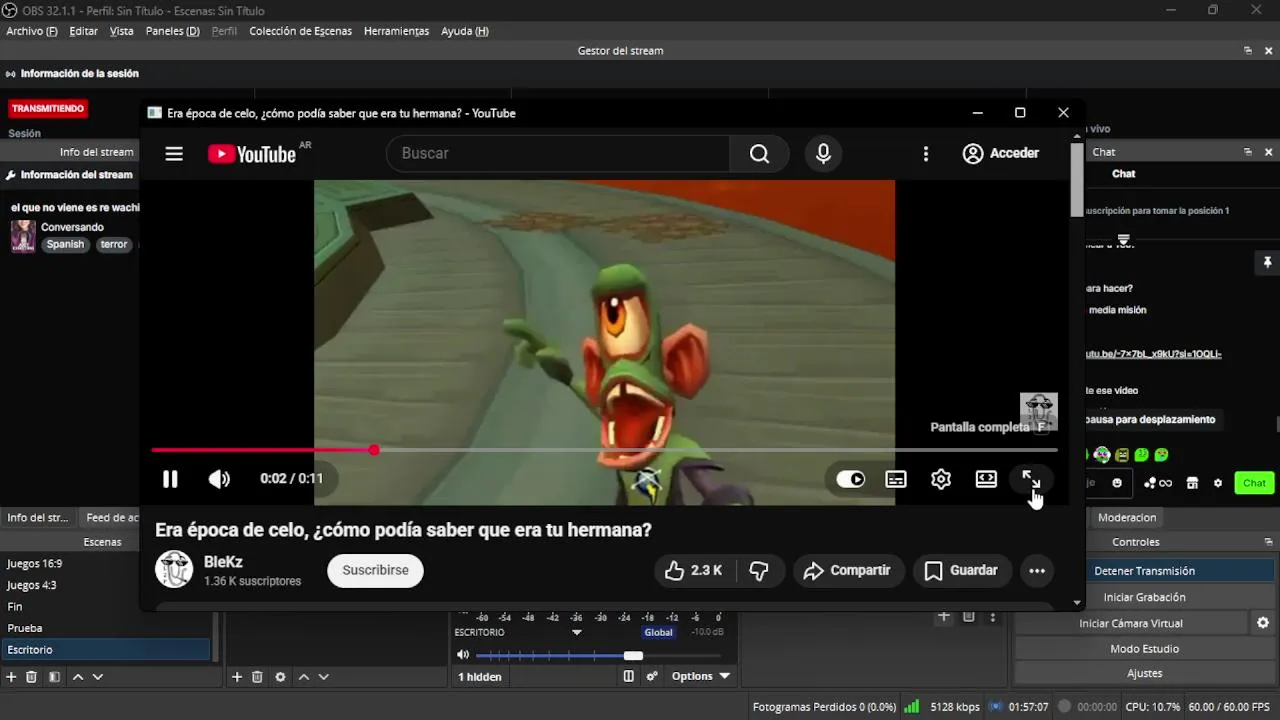Click Acceder to sign in
Screen dimensions: 1280x720
click(x=1001, y=153)
